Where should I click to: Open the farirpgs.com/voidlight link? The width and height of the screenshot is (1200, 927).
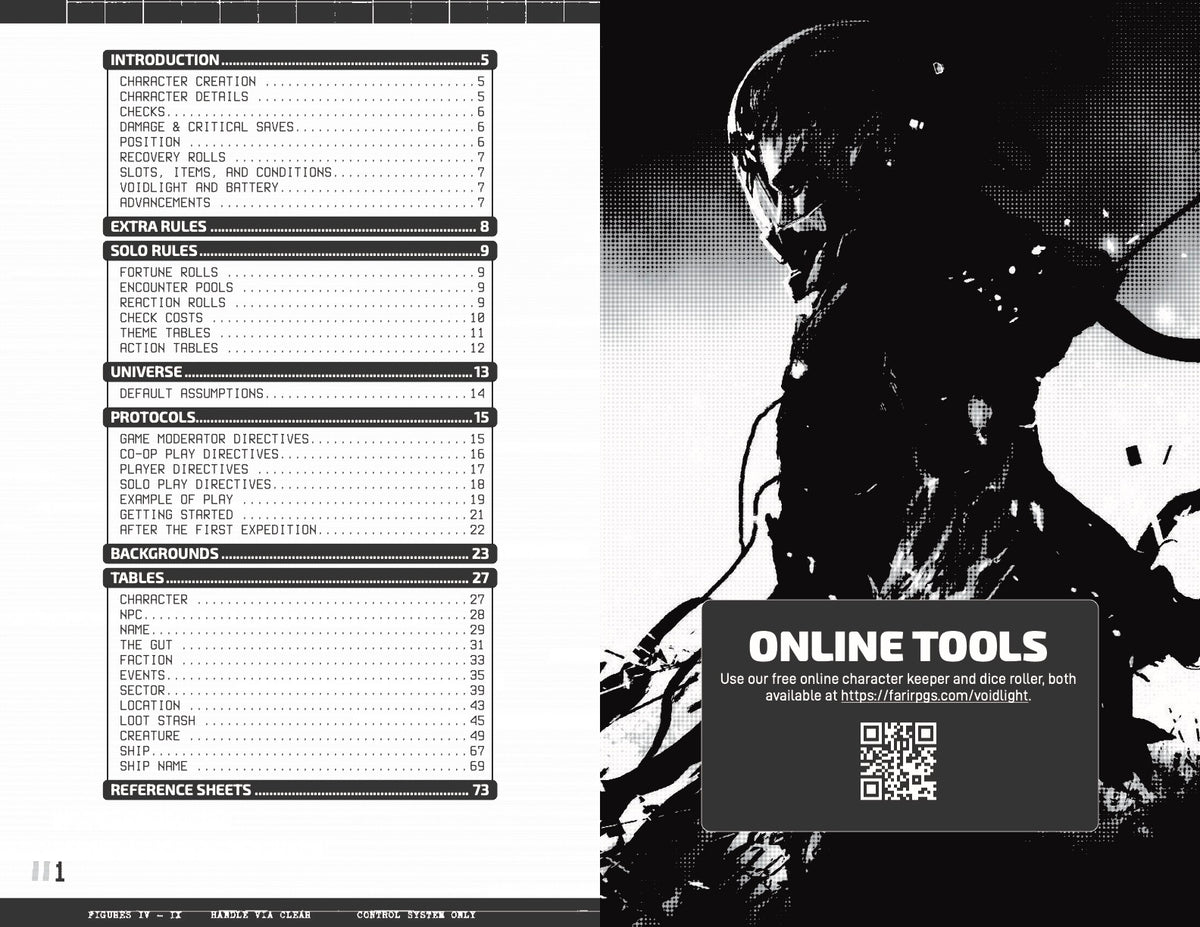tap(934, 696)
